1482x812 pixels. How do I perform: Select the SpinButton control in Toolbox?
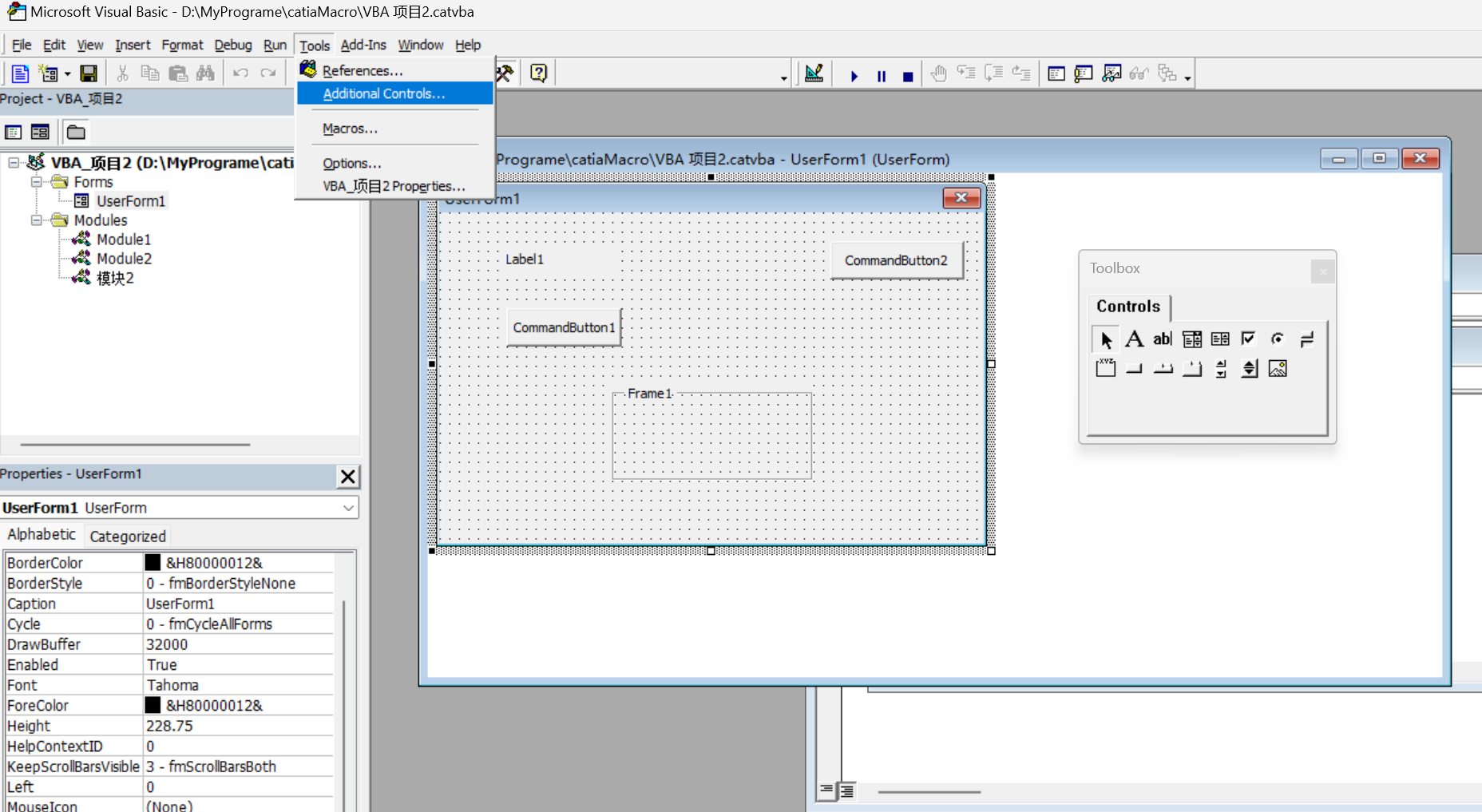click(x=1249, y=368)
